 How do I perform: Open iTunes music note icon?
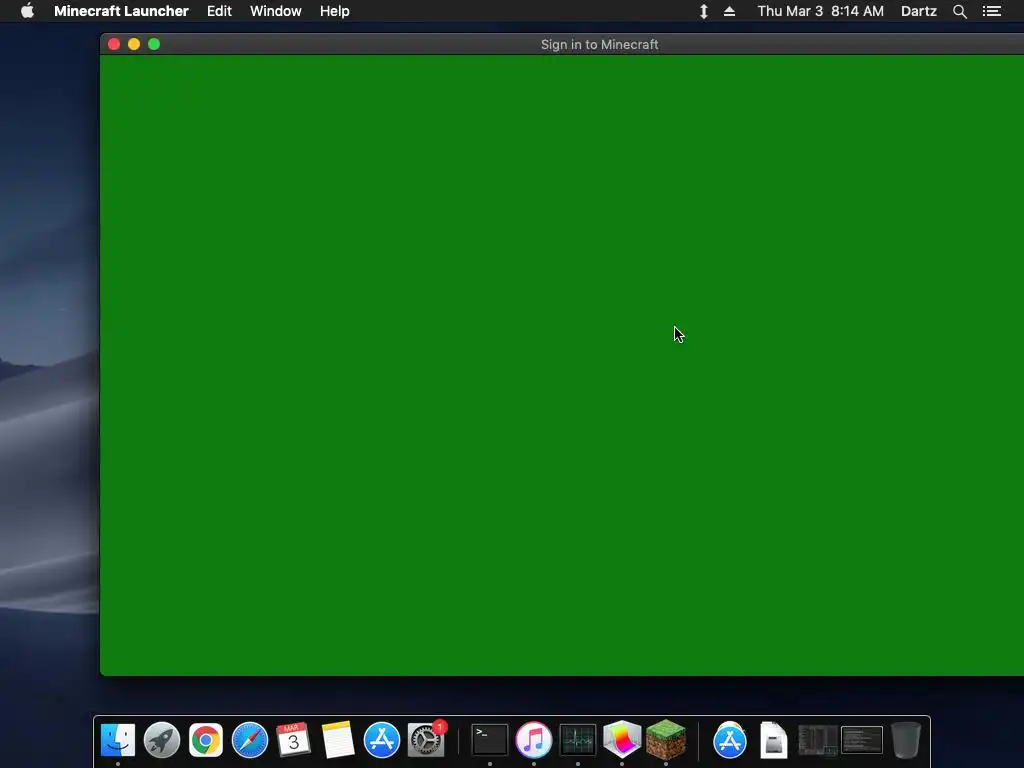(534, 740)
